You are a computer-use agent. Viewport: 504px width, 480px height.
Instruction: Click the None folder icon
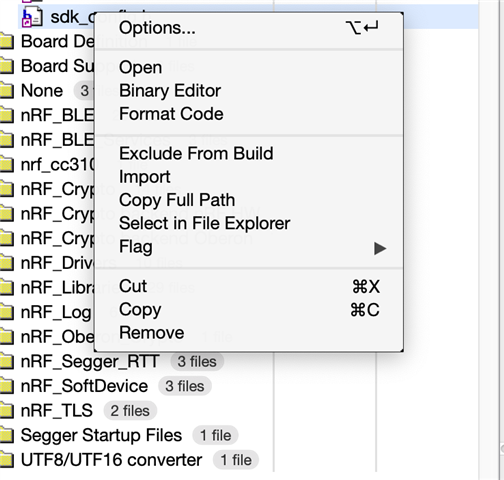pyautogui.click(x=7, y=91)
